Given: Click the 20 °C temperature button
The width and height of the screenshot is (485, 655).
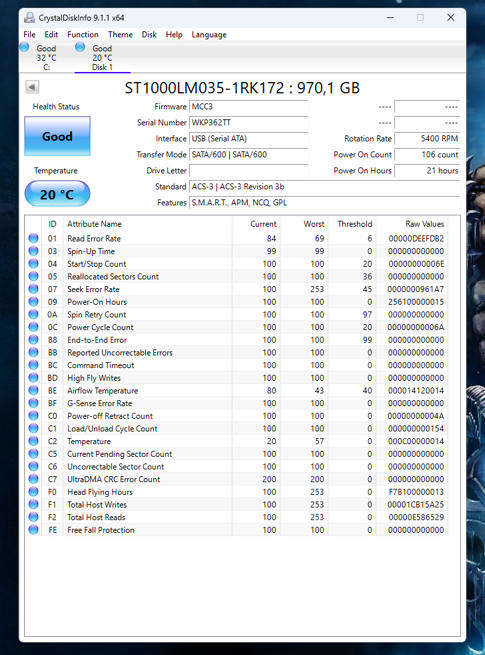Looking at the screenshot, I should 57,194.
